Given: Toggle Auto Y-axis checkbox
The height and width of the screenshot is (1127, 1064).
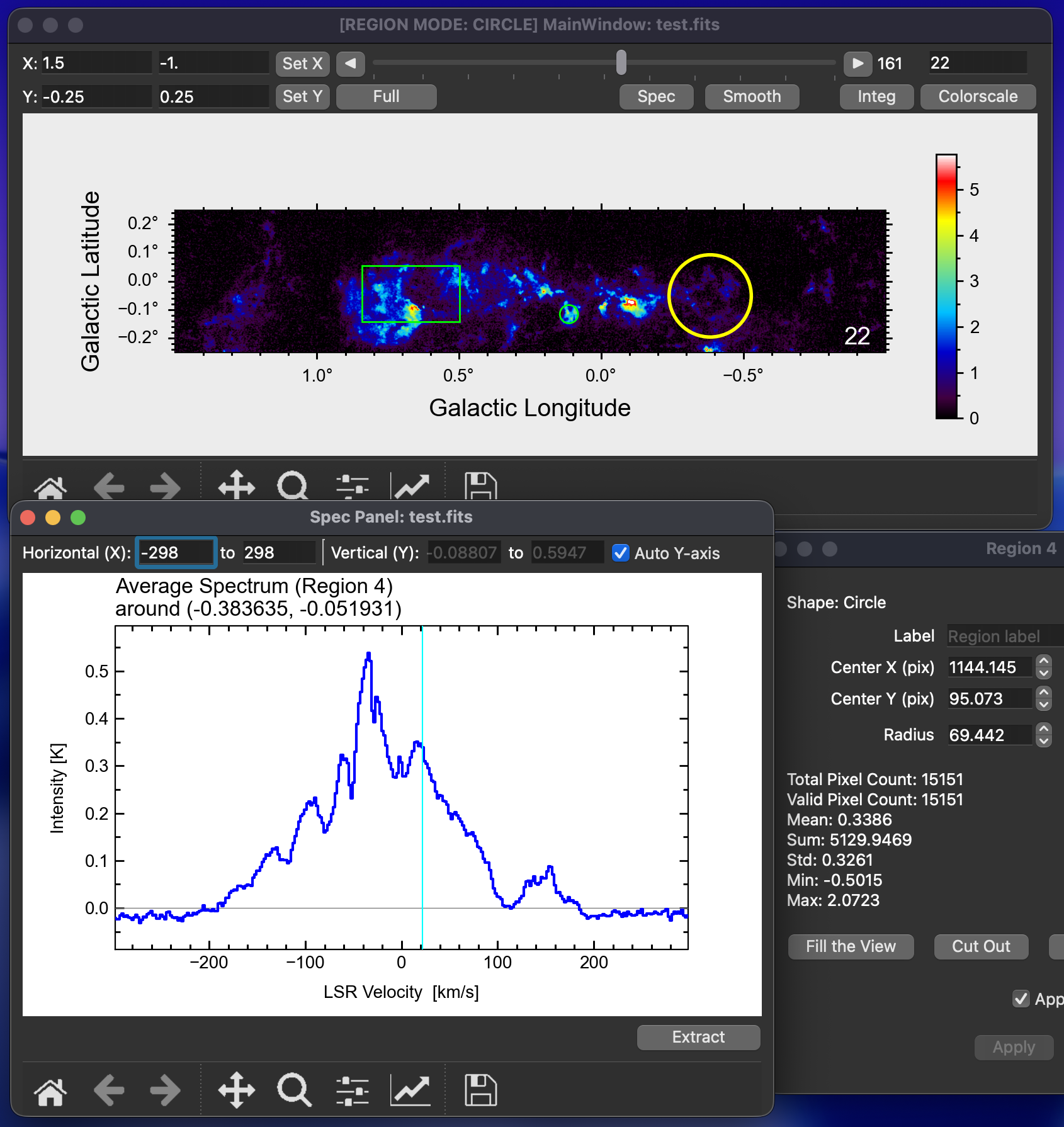Looking at the screenshot, I should (621, 553).
